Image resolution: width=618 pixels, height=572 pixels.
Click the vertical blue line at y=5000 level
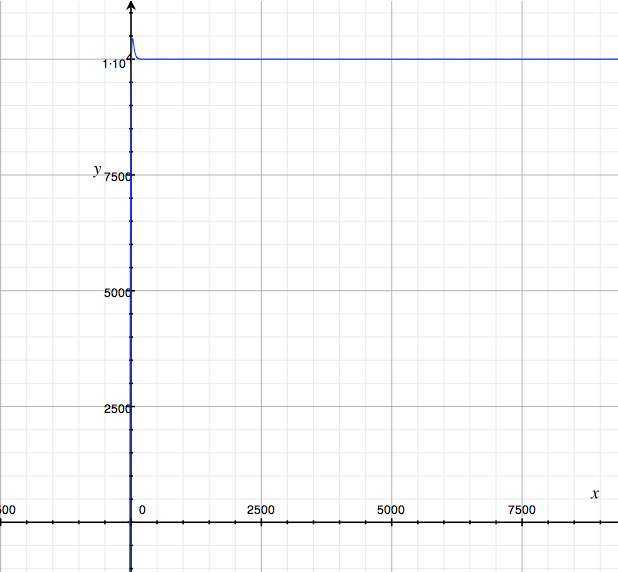pyautogui.click(x=131, y=291)
